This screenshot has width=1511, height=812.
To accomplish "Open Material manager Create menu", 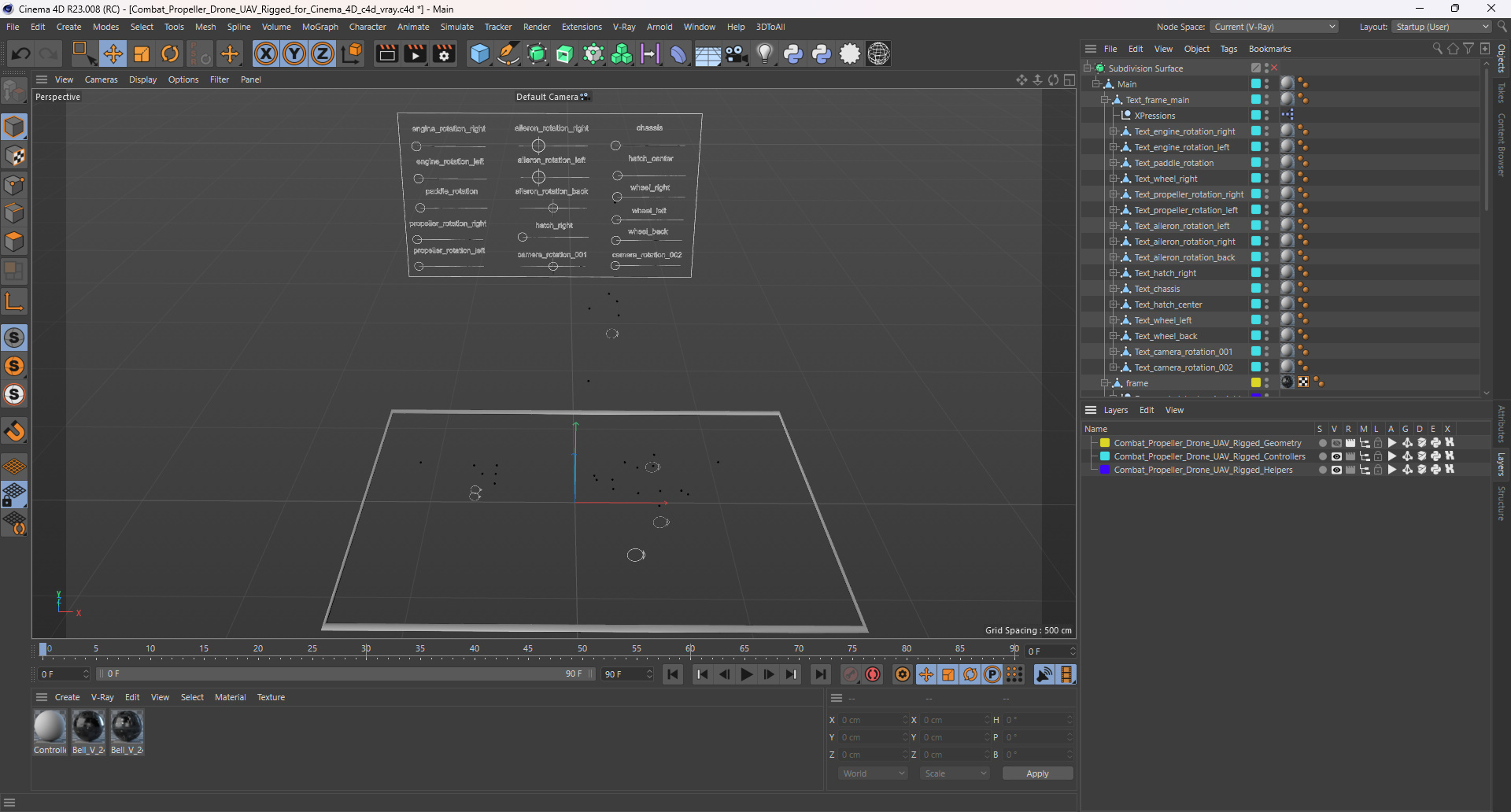I will pyautogui.click(x=67, y=697).
